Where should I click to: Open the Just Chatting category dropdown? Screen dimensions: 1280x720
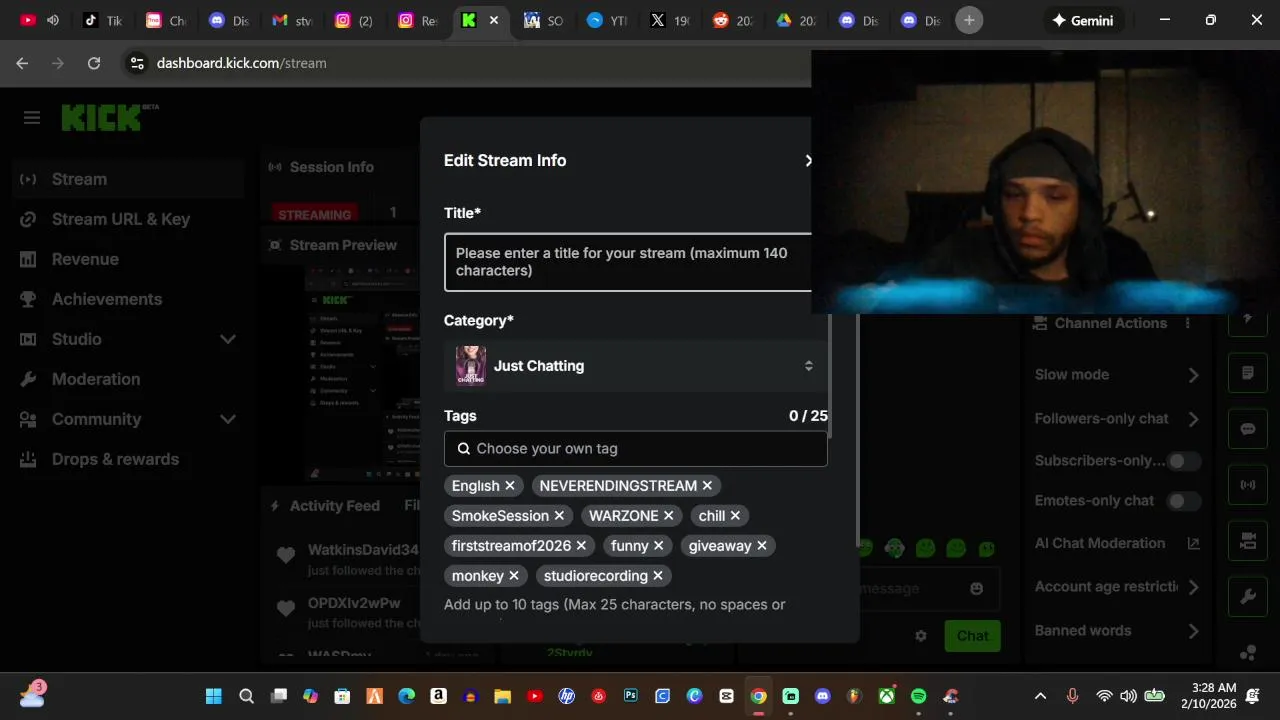click(x=636, y=366)
